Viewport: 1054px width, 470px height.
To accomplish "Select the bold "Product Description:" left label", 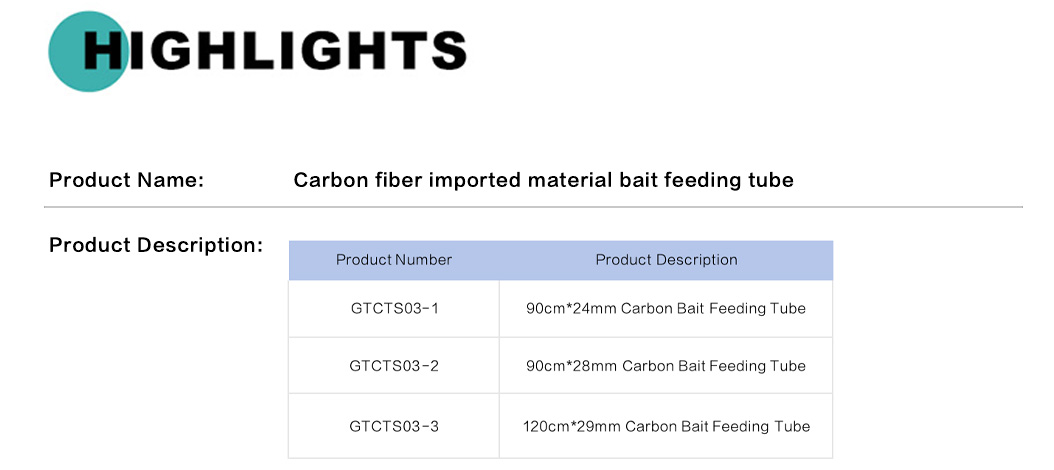I will coord(155,245).
